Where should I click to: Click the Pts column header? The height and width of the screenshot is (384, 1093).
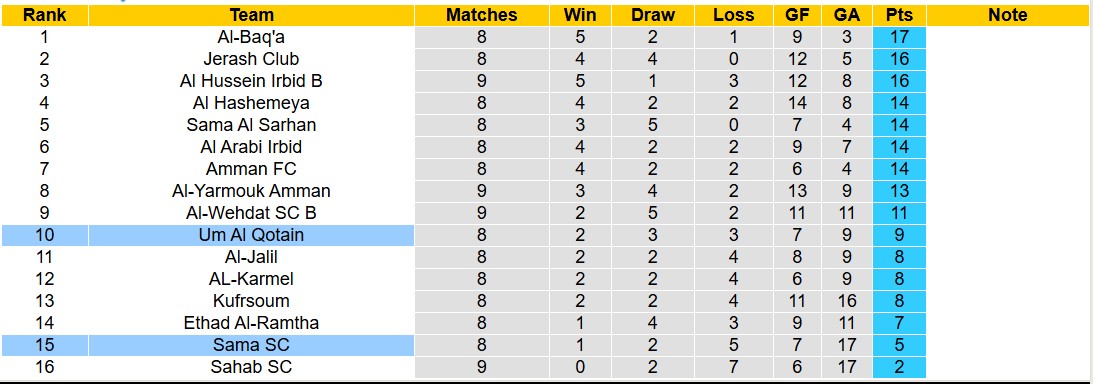point(899,15)
